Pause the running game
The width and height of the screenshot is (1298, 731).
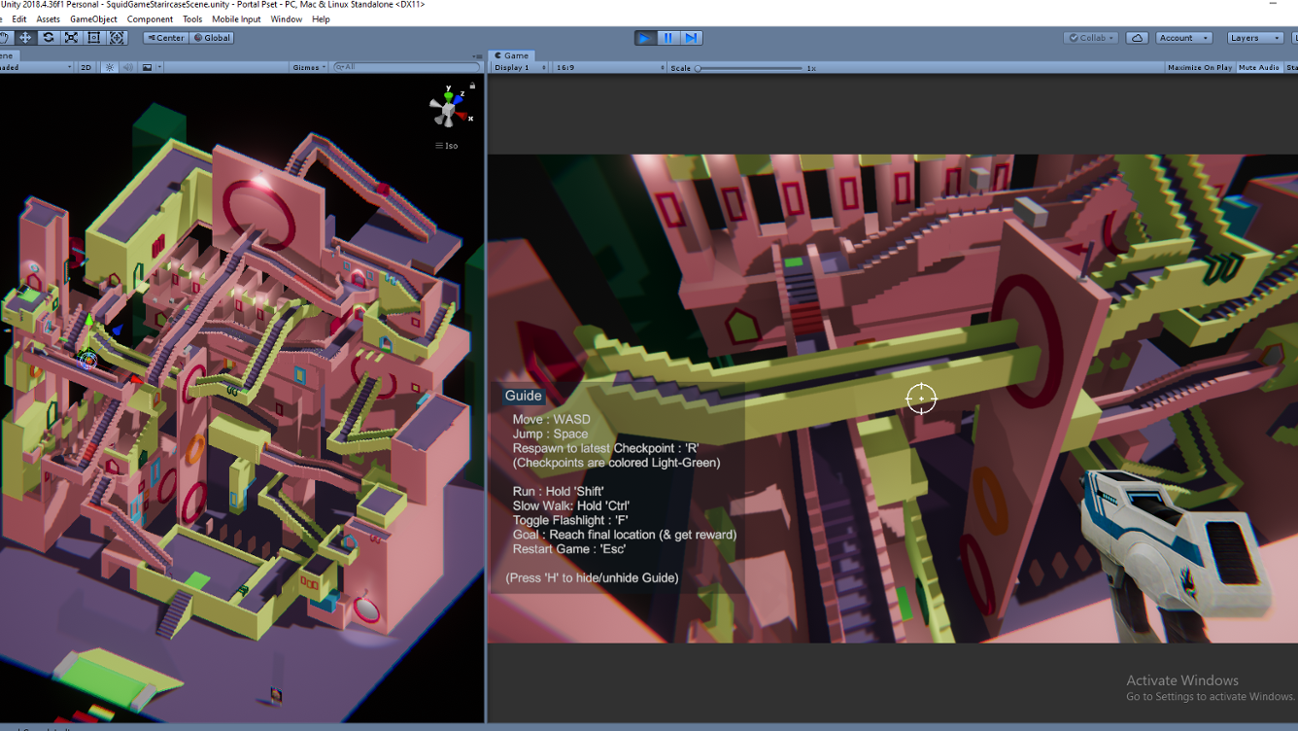[x=667, y=38]
